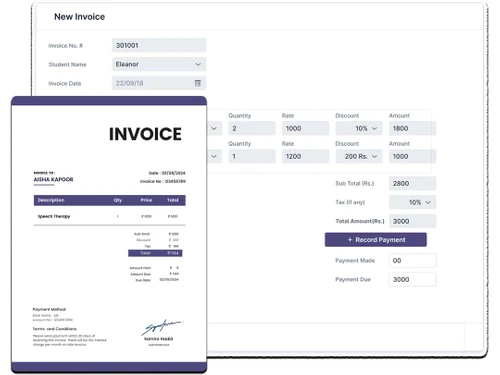
Task: Open the Student Name dropdown showing Eleanor
Action: [159, 64]
